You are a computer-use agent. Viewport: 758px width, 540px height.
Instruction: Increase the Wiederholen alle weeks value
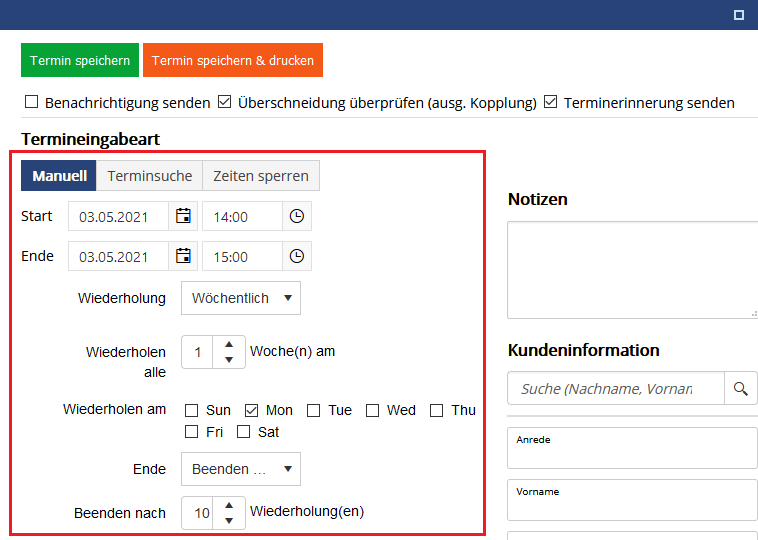[x=229, y=344]
